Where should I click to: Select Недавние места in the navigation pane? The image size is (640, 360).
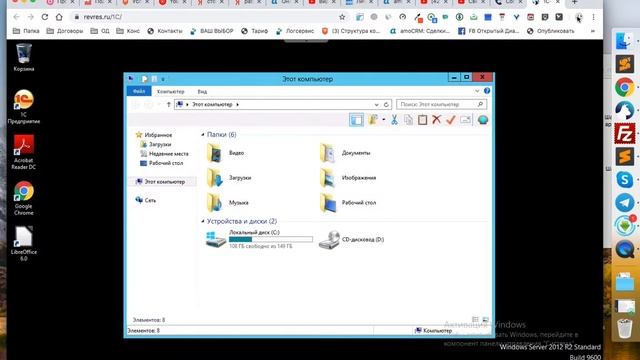[164, 153]
